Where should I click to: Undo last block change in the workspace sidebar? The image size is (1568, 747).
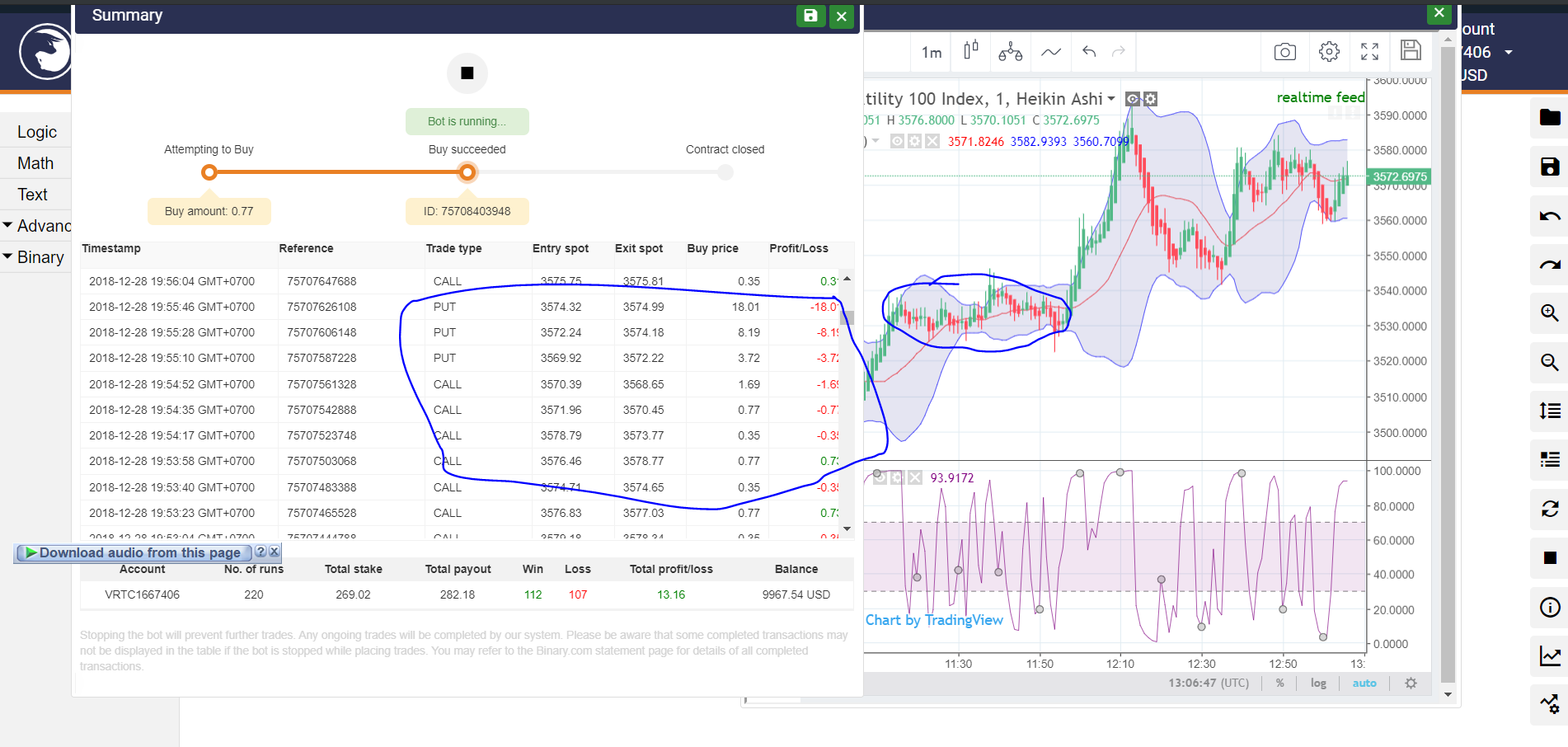click(x=1549, y=217)
